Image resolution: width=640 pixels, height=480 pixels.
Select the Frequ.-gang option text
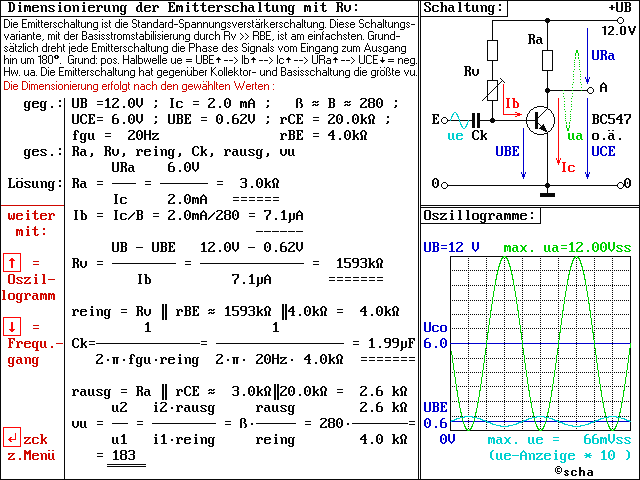click(x=34, y=351)
